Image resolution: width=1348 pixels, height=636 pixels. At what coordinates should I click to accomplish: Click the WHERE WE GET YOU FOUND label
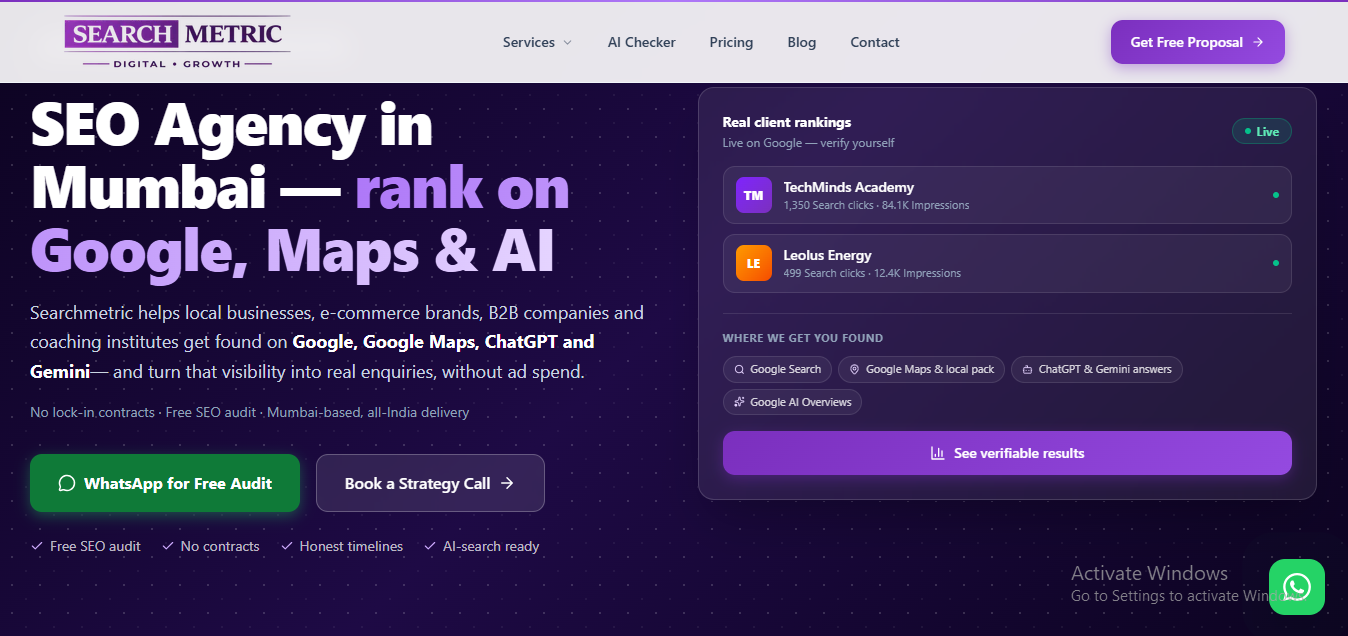(x=803, y=338)
